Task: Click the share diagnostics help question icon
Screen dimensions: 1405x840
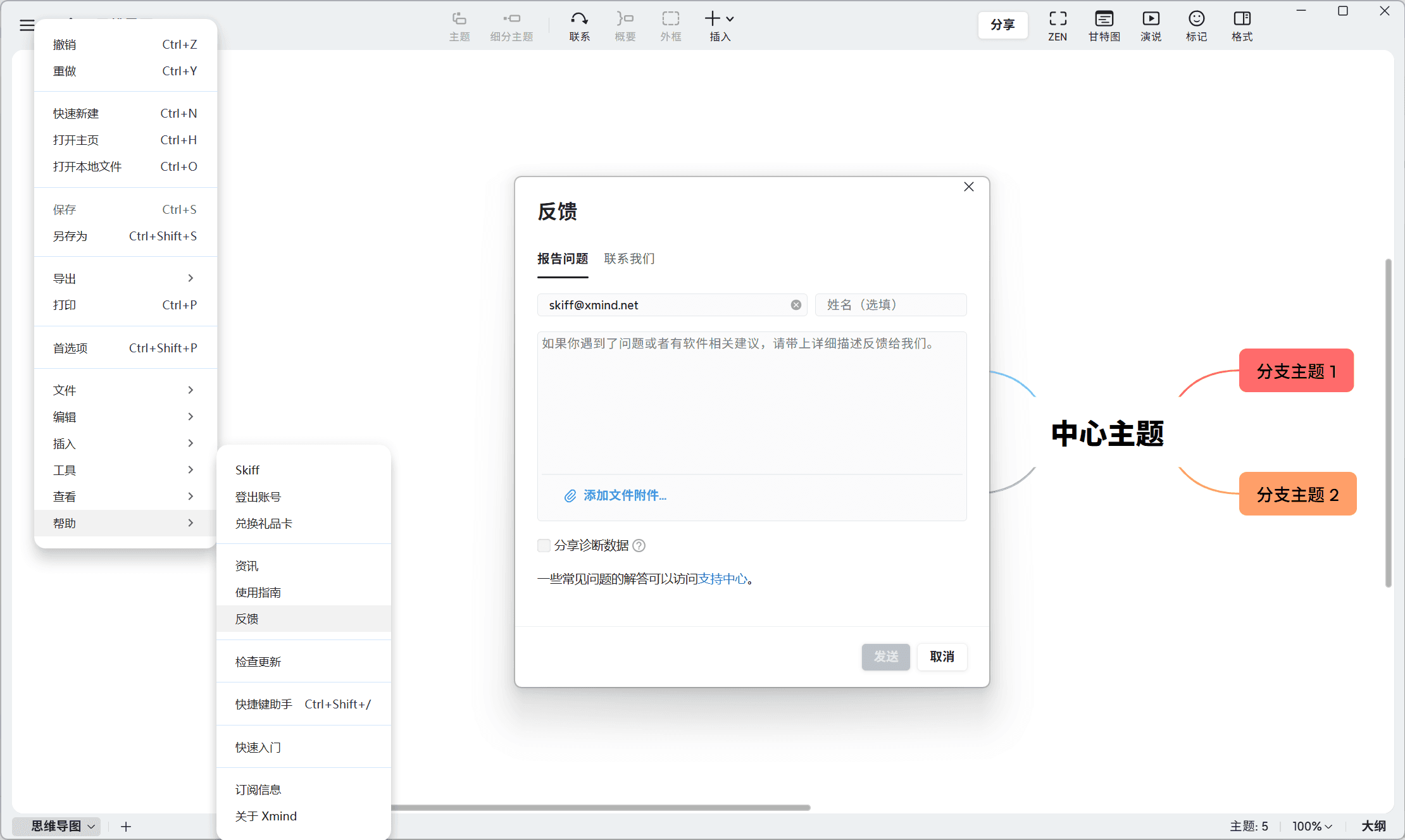Action: point(639,545)
